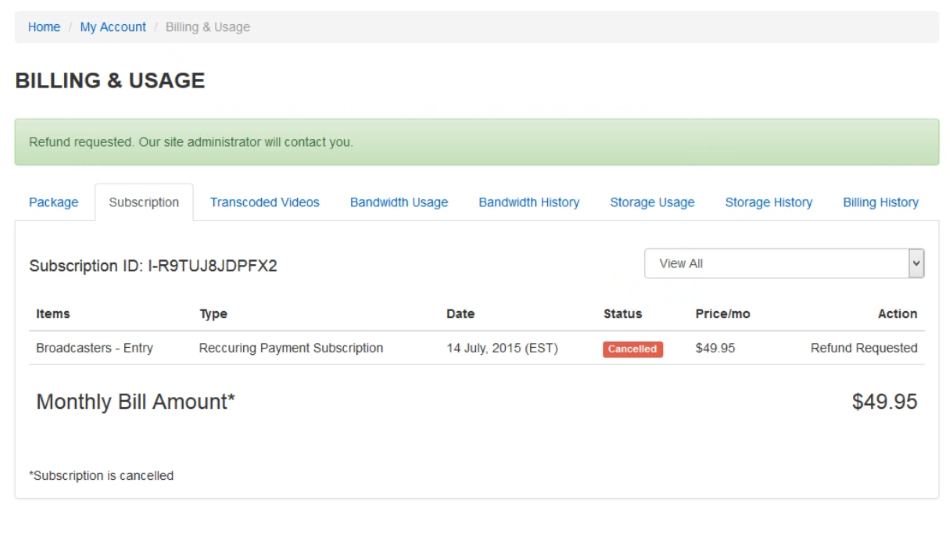Image resolution: width=950 pixels, height=534 pixels.
Task: Open the Bandwidth History tab
Action: [x=529, y=202]
